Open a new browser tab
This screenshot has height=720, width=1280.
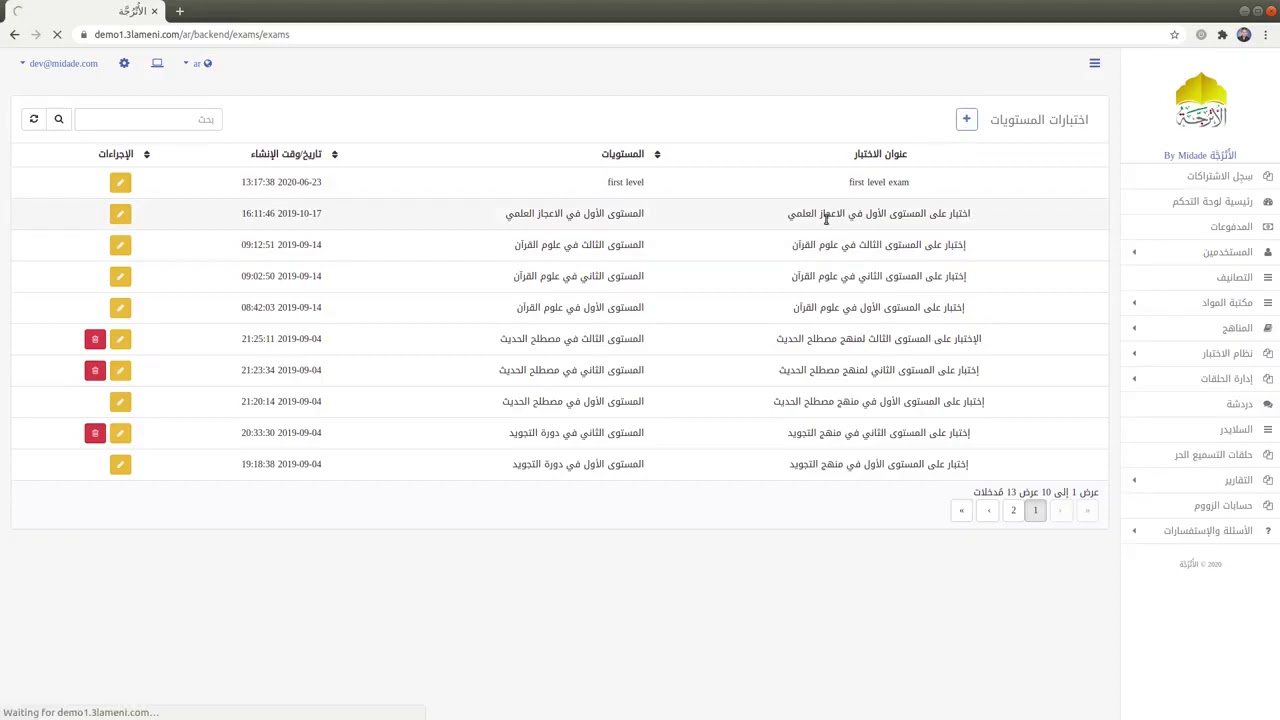[180, 11]
